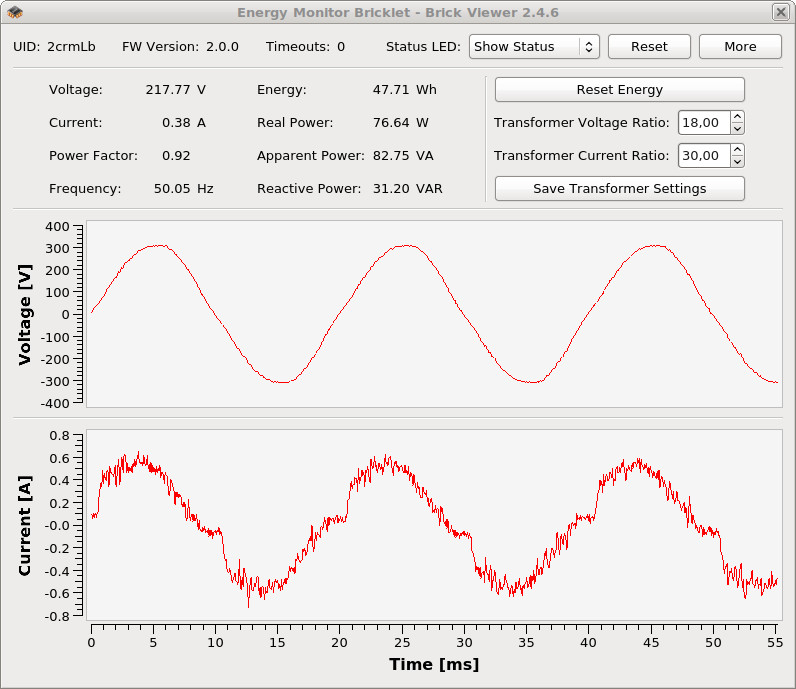This screenshot has width=796, height=689.
Task: Decrease Transformer Voltage Ratio with down arrow
Action: pos(738,128)
